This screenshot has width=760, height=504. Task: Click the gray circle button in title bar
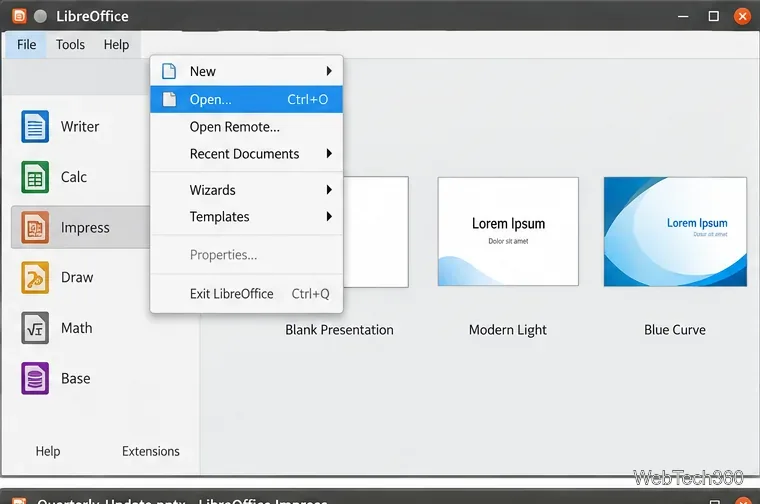41,16
